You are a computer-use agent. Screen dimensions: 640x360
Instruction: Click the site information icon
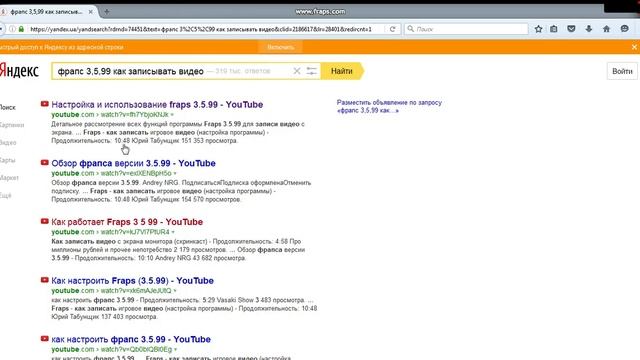12,29
